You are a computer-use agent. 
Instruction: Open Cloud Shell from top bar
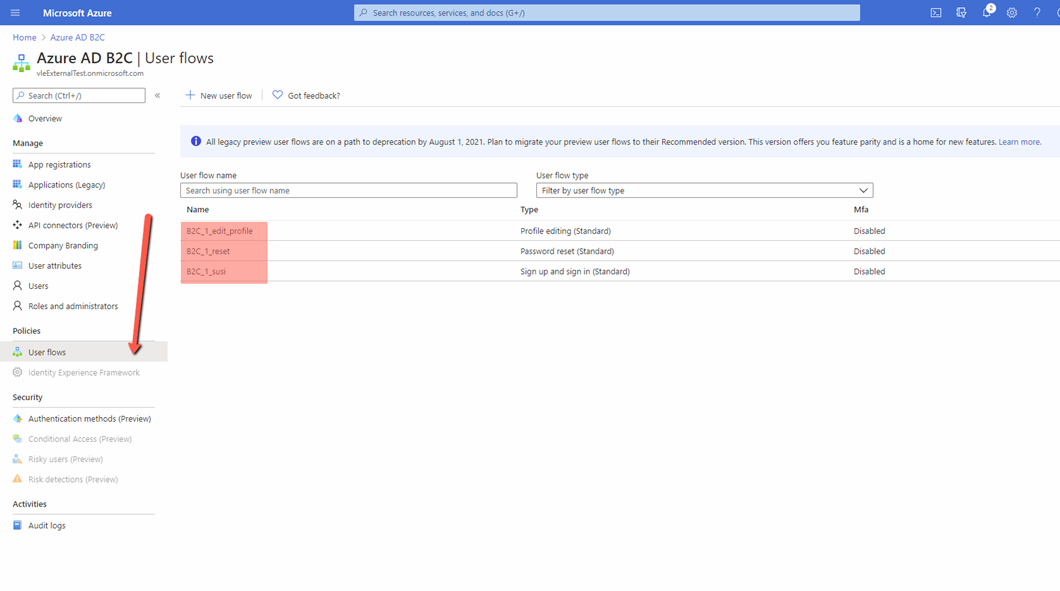(x=936, y=13)
